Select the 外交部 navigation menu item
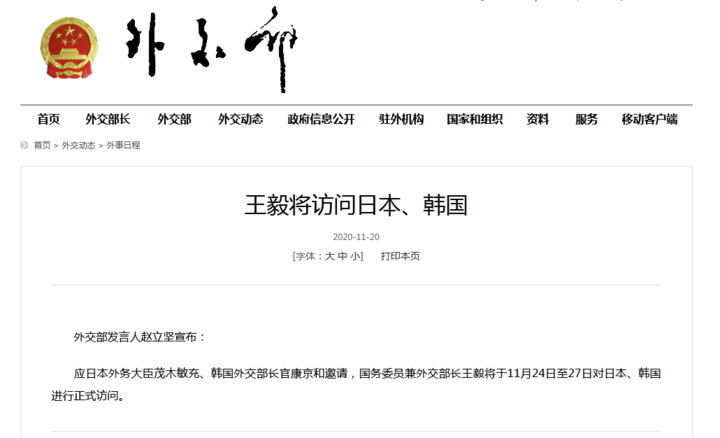720x438 pixels. 174,119
